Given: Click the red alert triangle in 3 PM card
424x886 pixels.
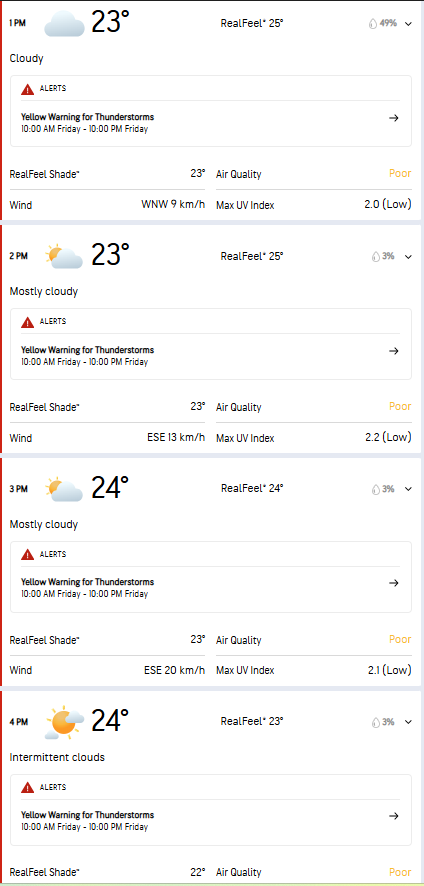Looking at the screenshot, I should 28,555.
